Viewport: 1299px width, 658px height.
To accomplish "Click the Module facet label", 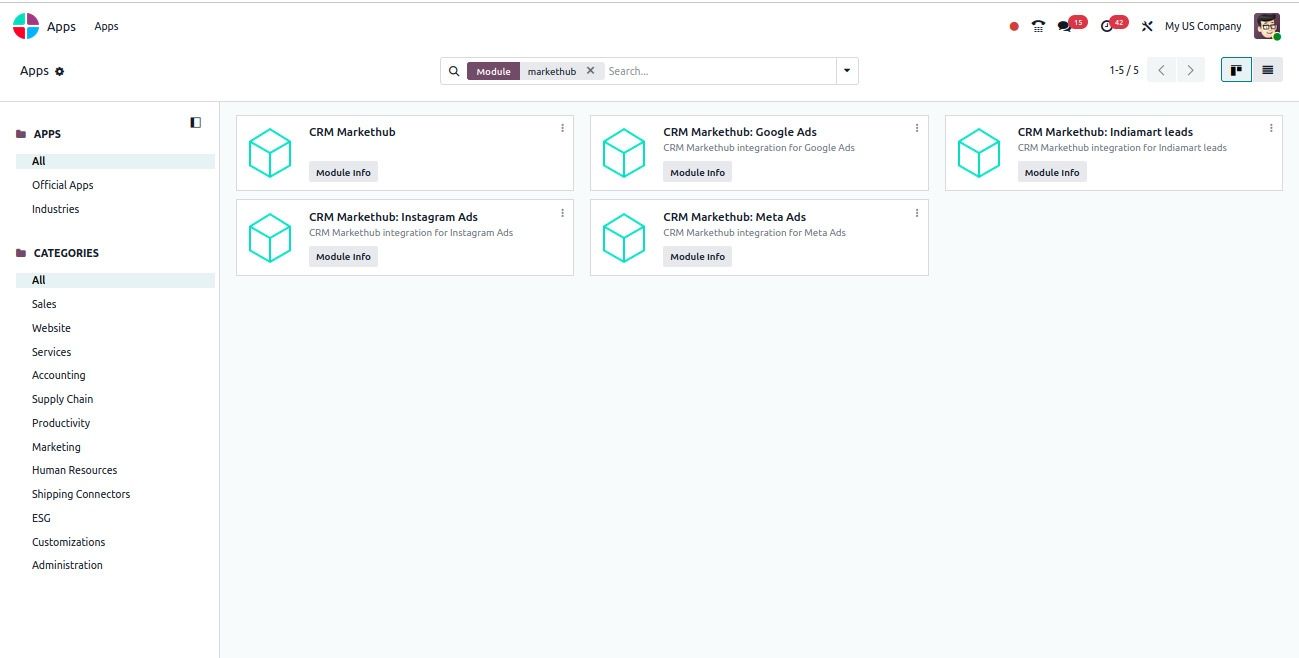I will click(493, 71).
